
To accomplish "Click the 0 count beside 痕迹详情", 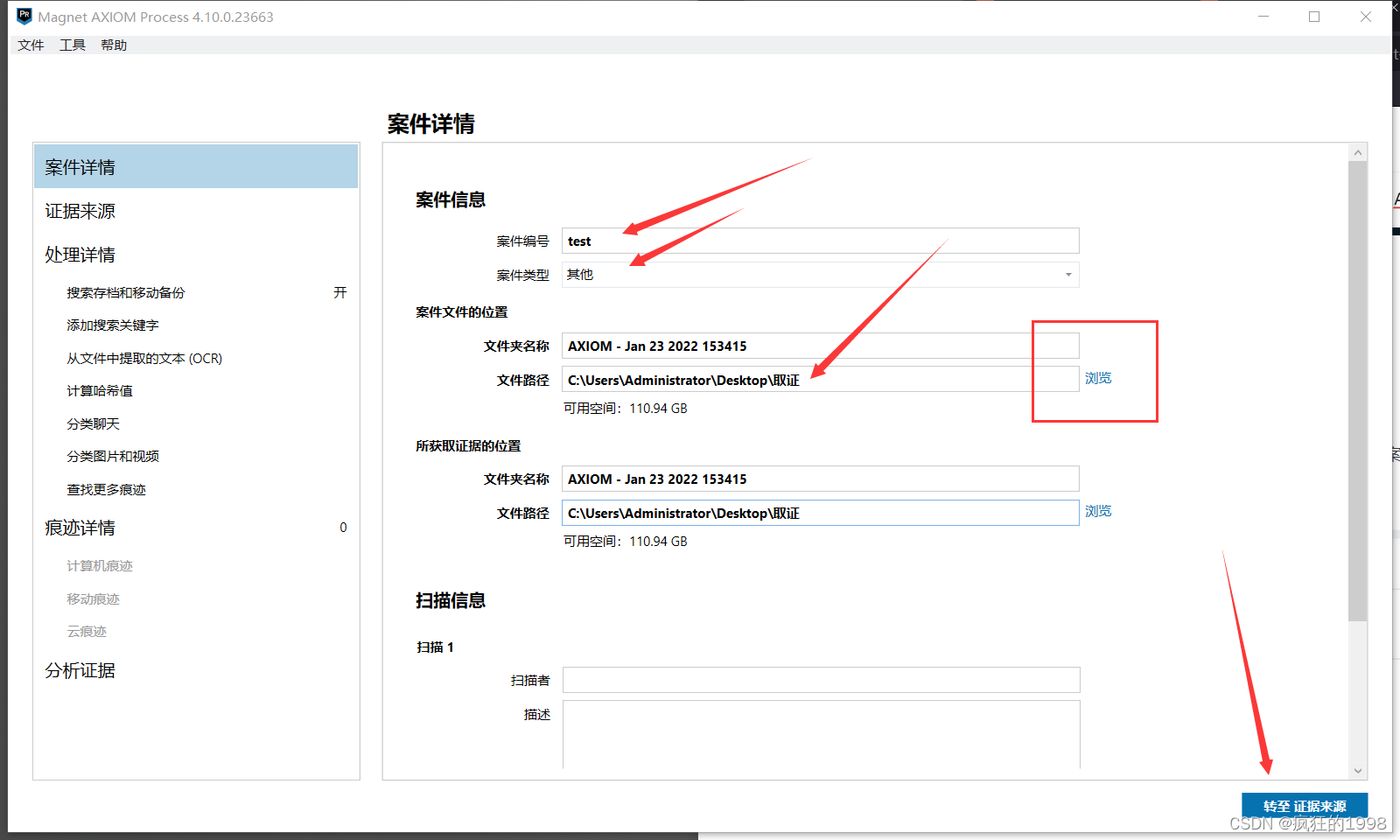I will click(x=343, y=528).
